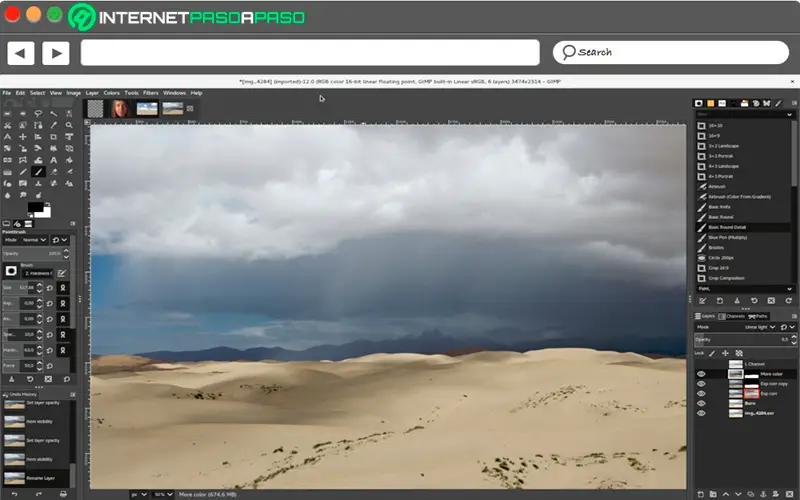800x500 pixels.
Task: Choose the Eraser tool
Action: 54,171
